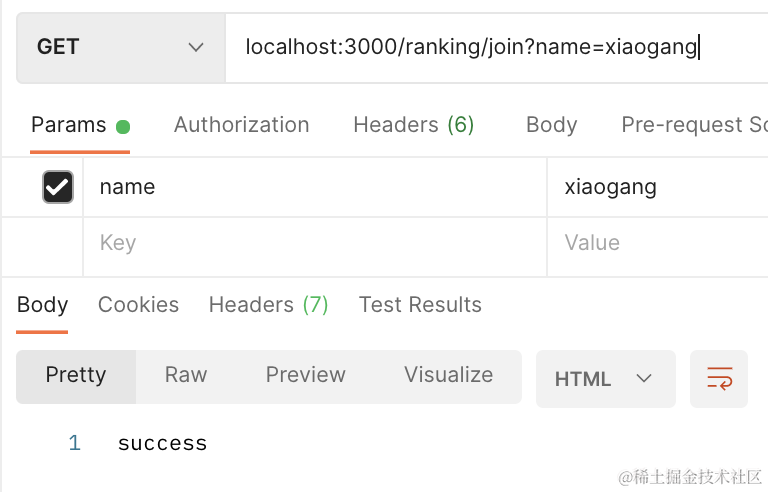Open the Pre-request Script tab
This screenshot has height=492, width=768.
click(694, 125)
